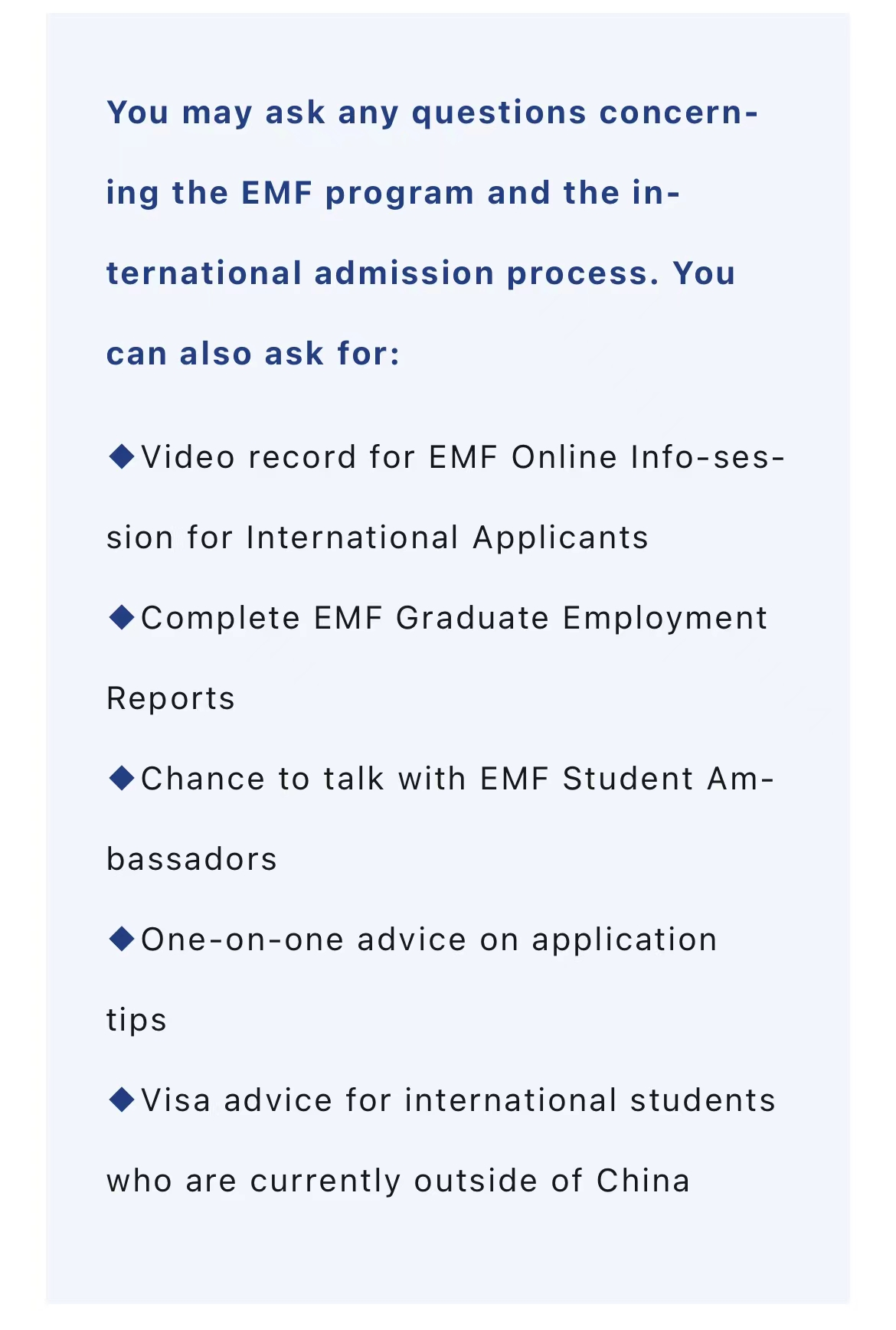Click the diamond bullet before Complete EMF Graduate
Screen dimensions: 896x1330
122,617
